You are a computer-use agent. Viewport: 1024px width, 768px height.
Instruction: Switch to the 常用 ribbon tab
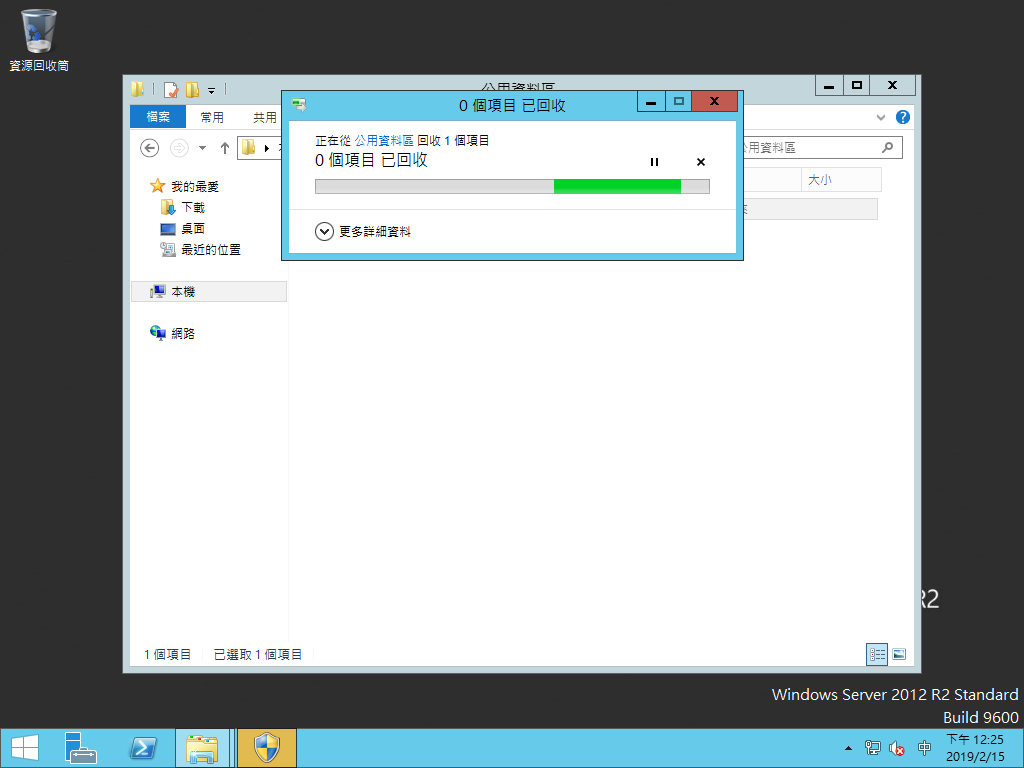click(212, 117)
